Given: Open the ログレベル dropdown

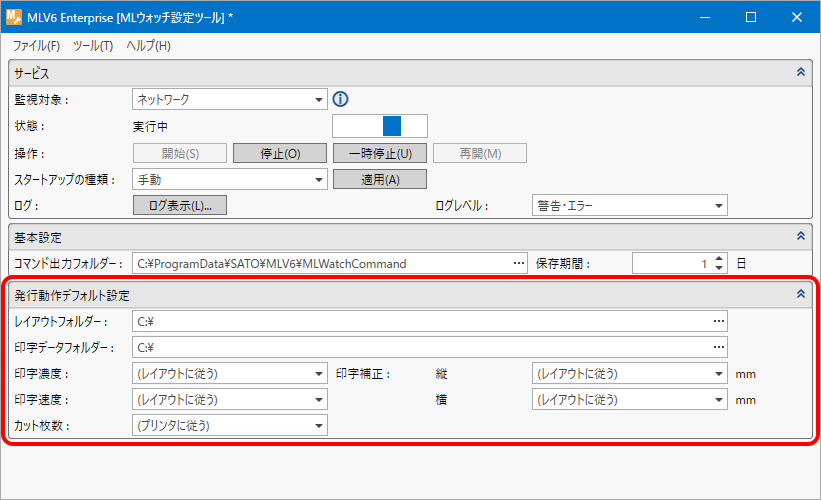Looking at the screenshot, I should (x=629, y=205).
